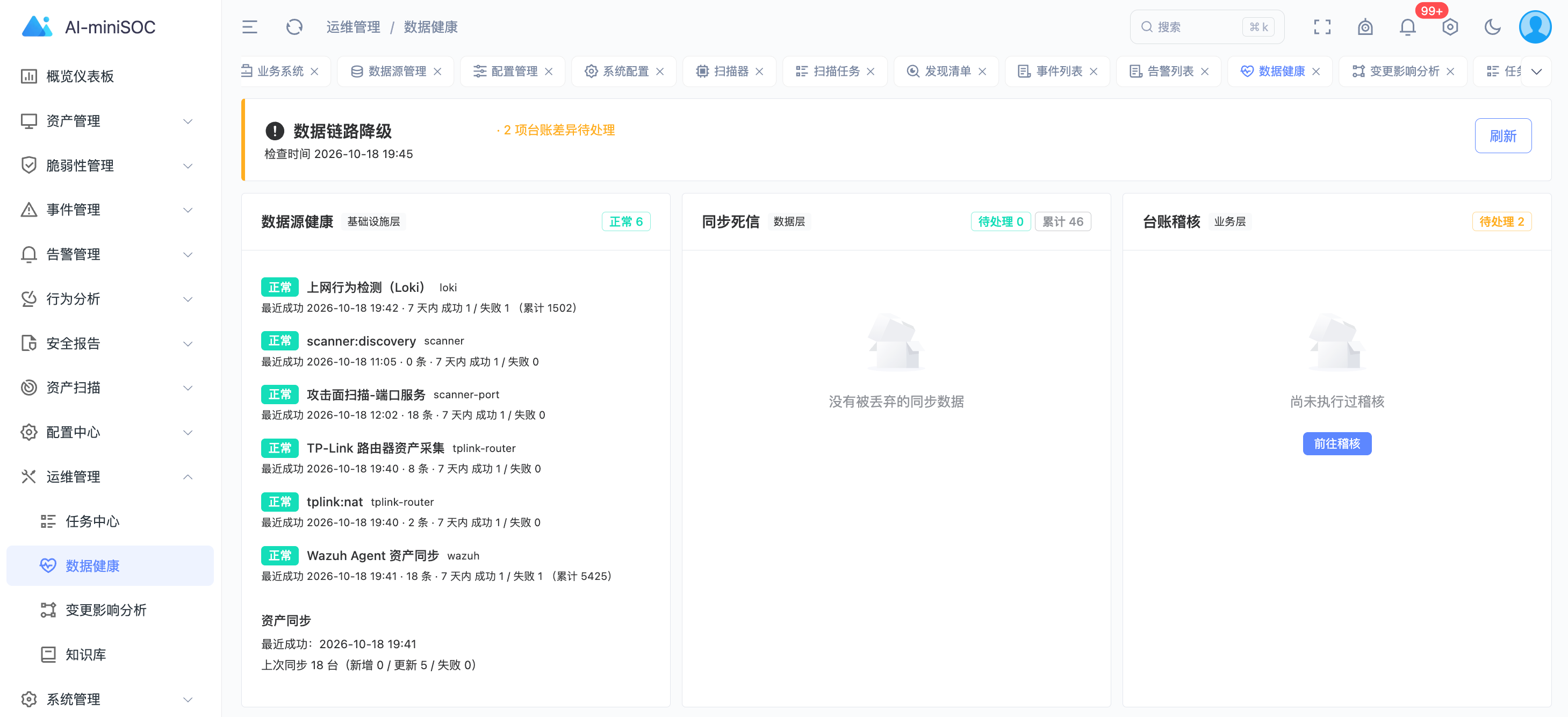Close the 数据源管理 tab
Image resolution: width=1568 pixels, height=717 pixels.
pyautogui.click(x=437, y=71)
